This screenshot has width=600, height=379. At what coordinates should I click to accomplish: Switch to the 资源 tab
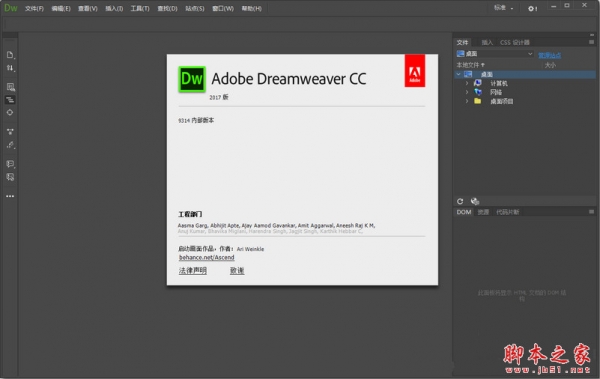pos(483,212)
